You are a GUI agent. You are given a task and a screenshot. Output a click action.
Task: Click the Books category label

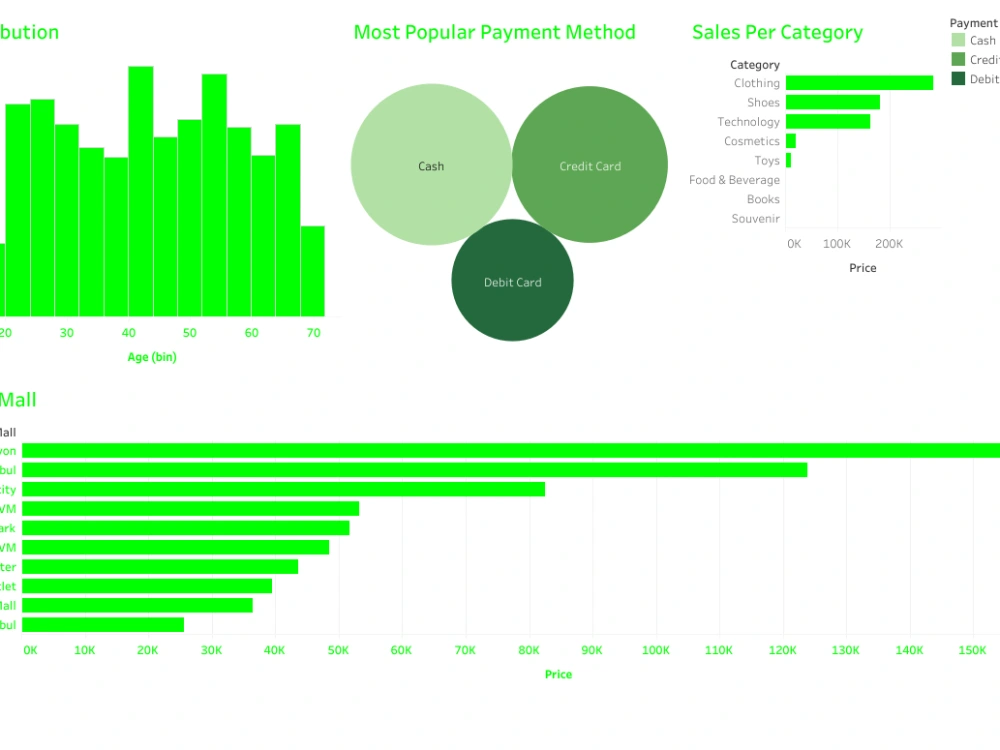coord(763,199)
